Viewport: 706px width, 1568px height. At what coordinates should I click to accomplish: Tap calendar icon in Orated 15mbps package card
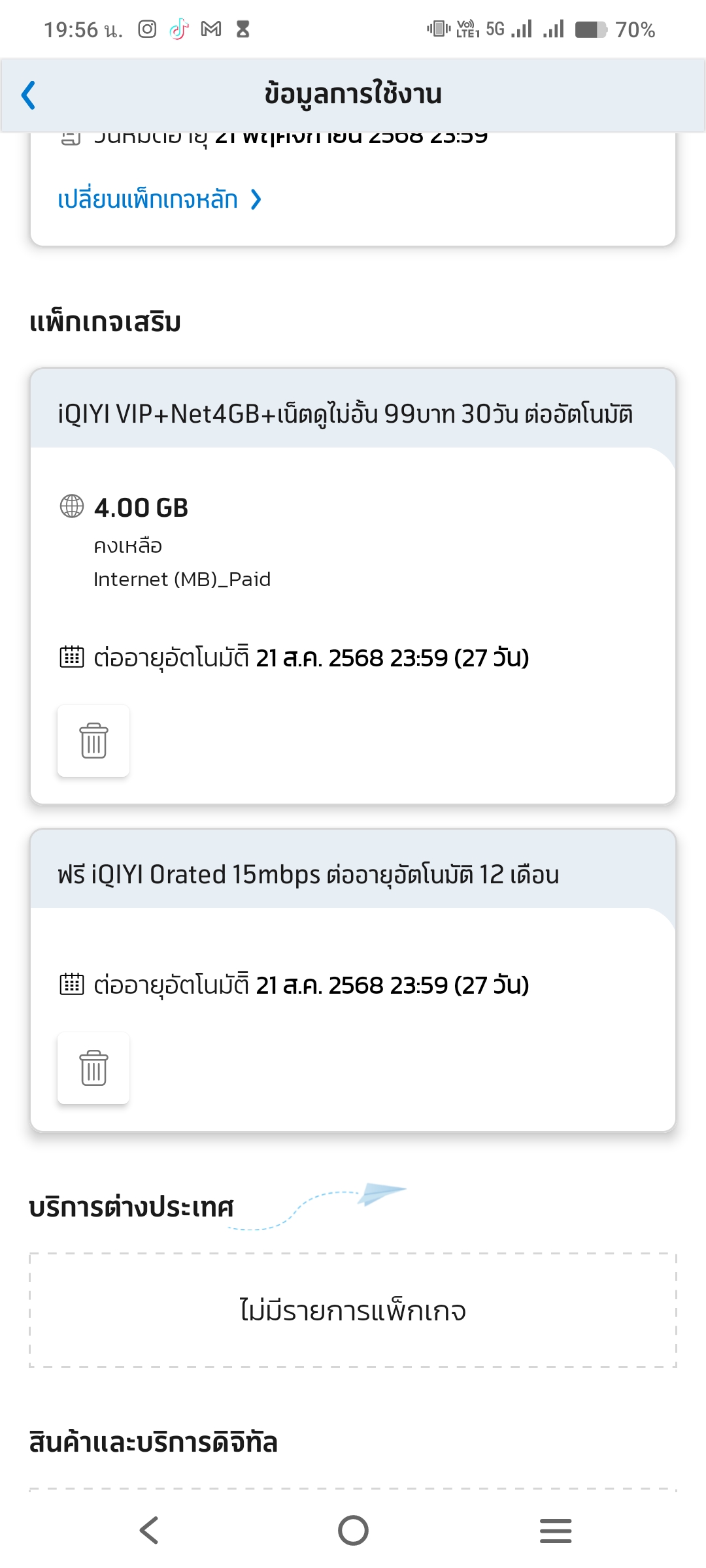[x=72, y=984]
